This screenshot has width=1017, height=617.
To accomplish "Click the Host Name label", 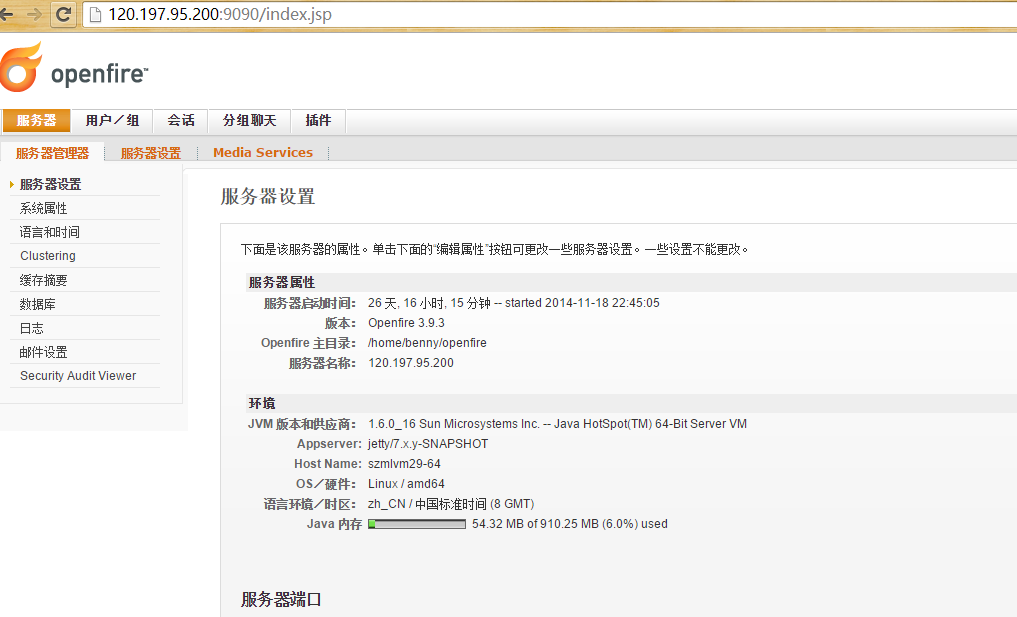I will (328, 464).
